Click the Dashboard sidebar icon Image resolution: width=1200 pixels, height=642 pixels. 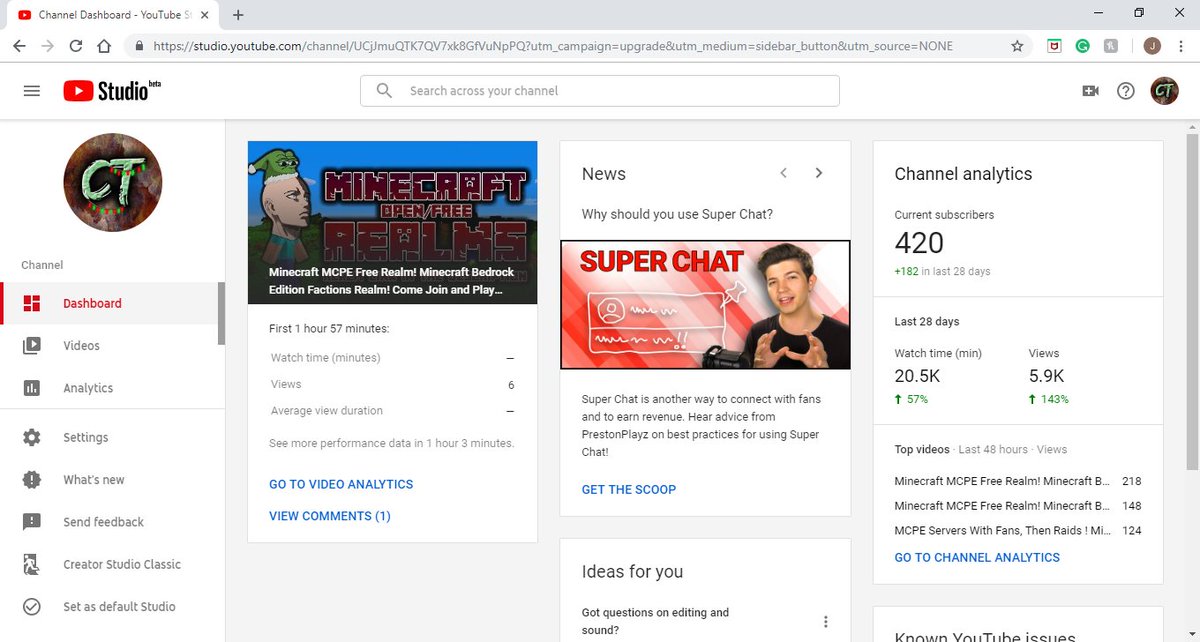32,304
